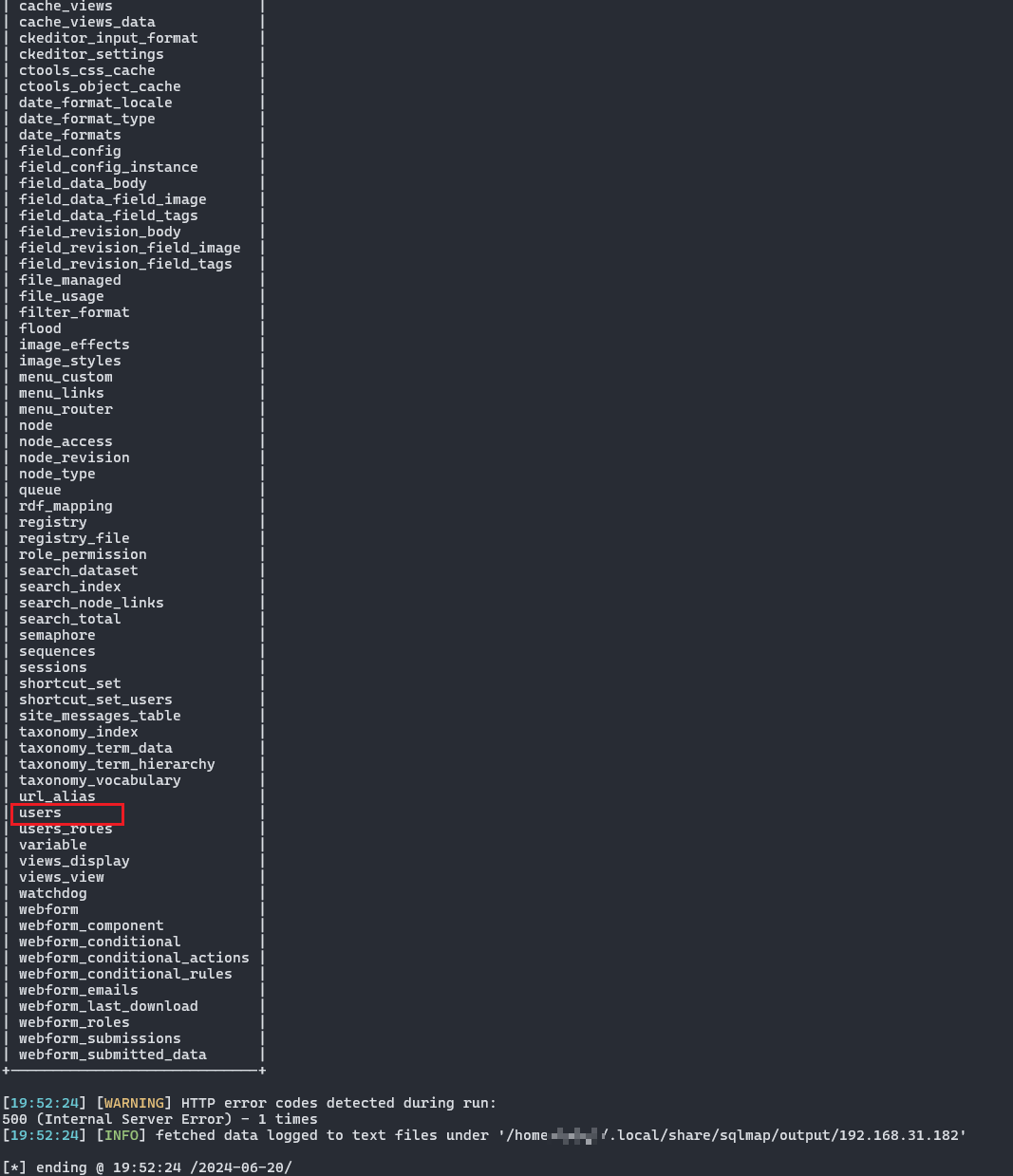Image resolution: width=1013 pixels, height=1176 pixels.
Task: Click the ending timestamp line
Action: point(147,1167)
